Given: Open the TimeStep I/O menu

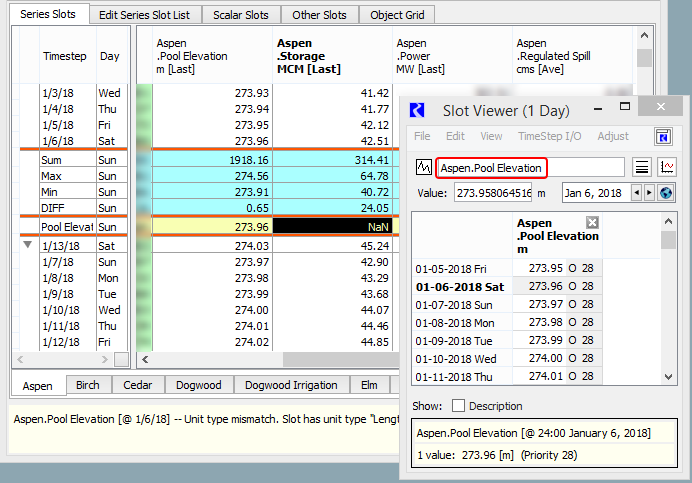Looking at the screenshot, I should 549,136.
